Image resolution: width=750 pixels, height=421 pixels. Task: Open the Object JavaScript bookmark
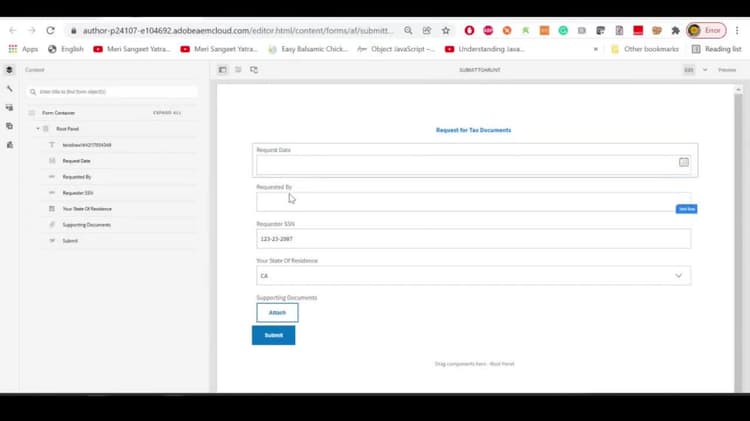pos(397,49)
